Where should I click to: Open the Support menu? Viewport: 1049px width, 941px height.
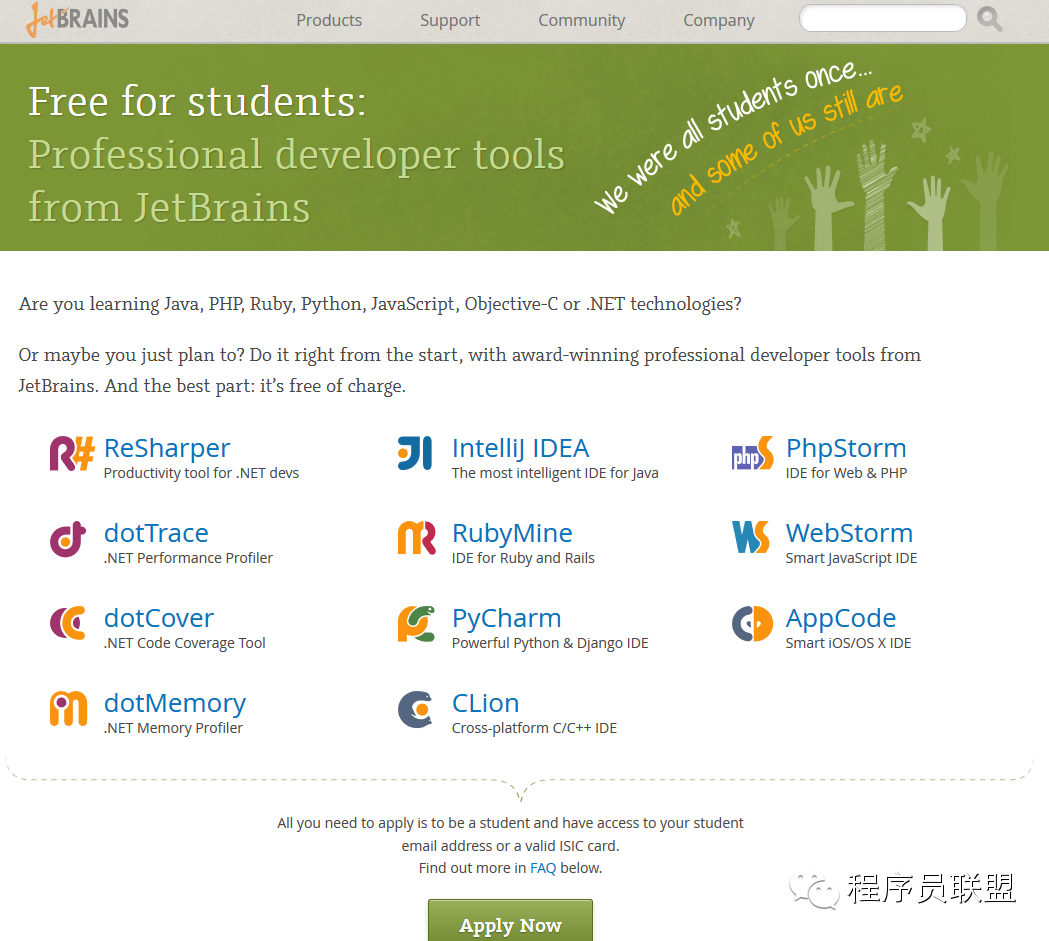click(x=450, y=20)
